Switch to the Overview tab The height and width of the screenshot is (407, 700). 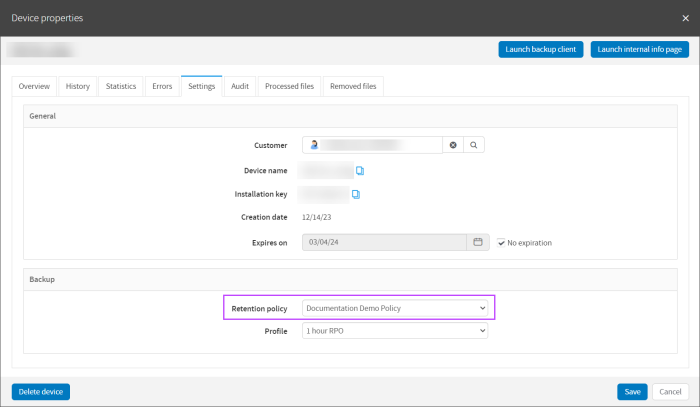(34, 87)
